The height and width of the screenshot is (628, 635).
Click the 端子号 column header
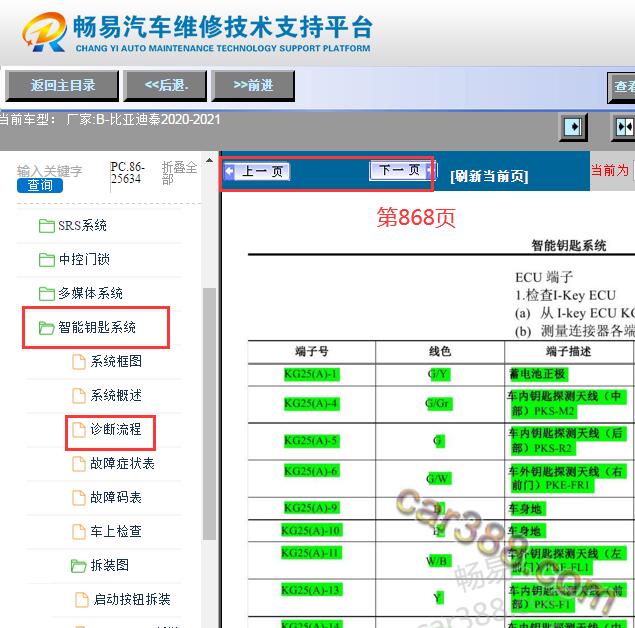click(311, 351)
